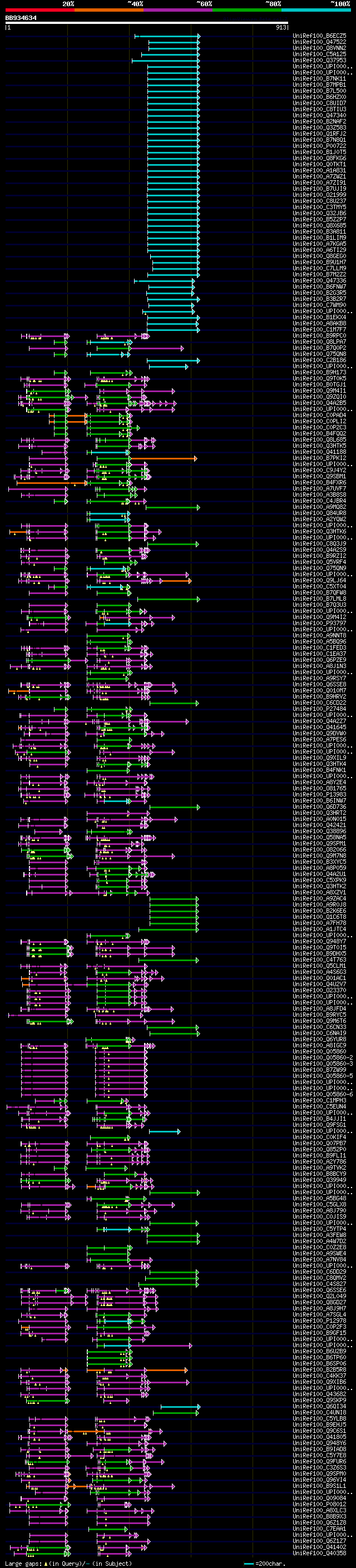Click the purple ~60% identity color segment
This screenshot has height=1568, width=356.
[x=179, y=11]
